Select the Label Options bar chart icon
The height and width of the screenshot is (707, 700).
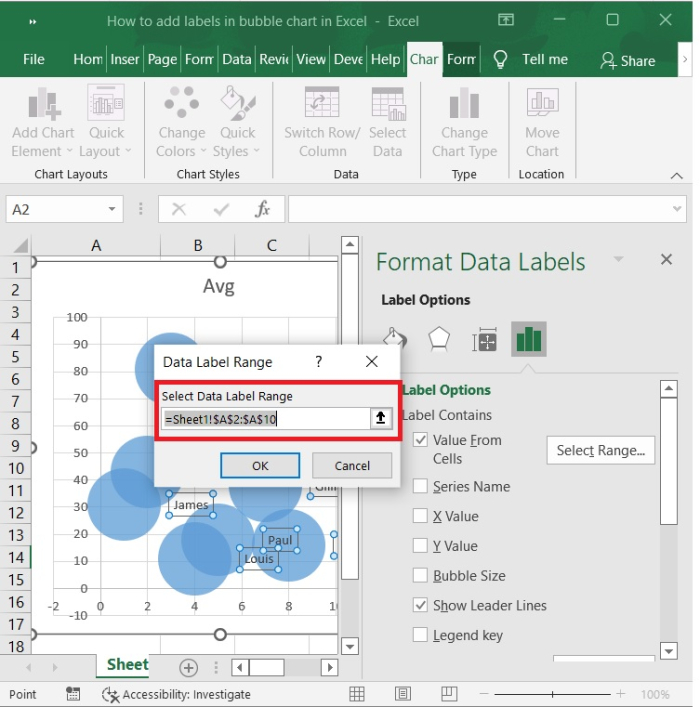(x=529, y=339)
